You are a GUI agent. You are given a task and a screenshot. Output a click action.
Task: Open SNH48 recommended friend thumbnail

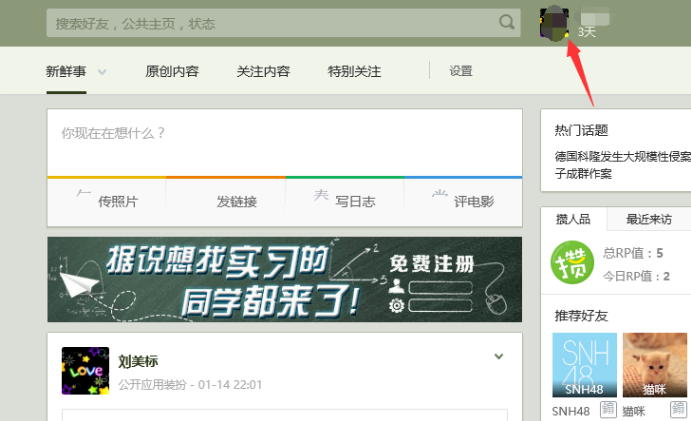click(x=584, y=365)
